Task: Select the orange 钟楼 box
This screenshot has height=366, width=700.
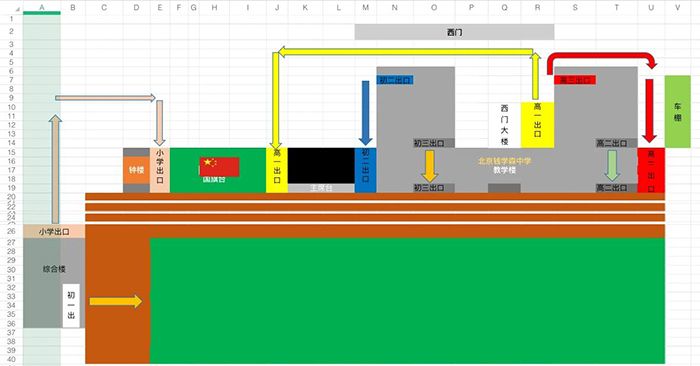Action: (136, 170)
